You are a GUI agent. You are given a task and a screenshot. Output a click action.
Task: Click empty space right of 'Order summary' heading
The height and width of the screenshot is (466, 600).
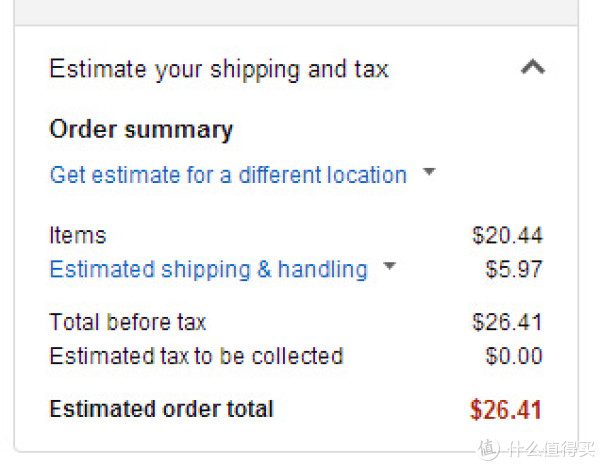coord(383,130)
